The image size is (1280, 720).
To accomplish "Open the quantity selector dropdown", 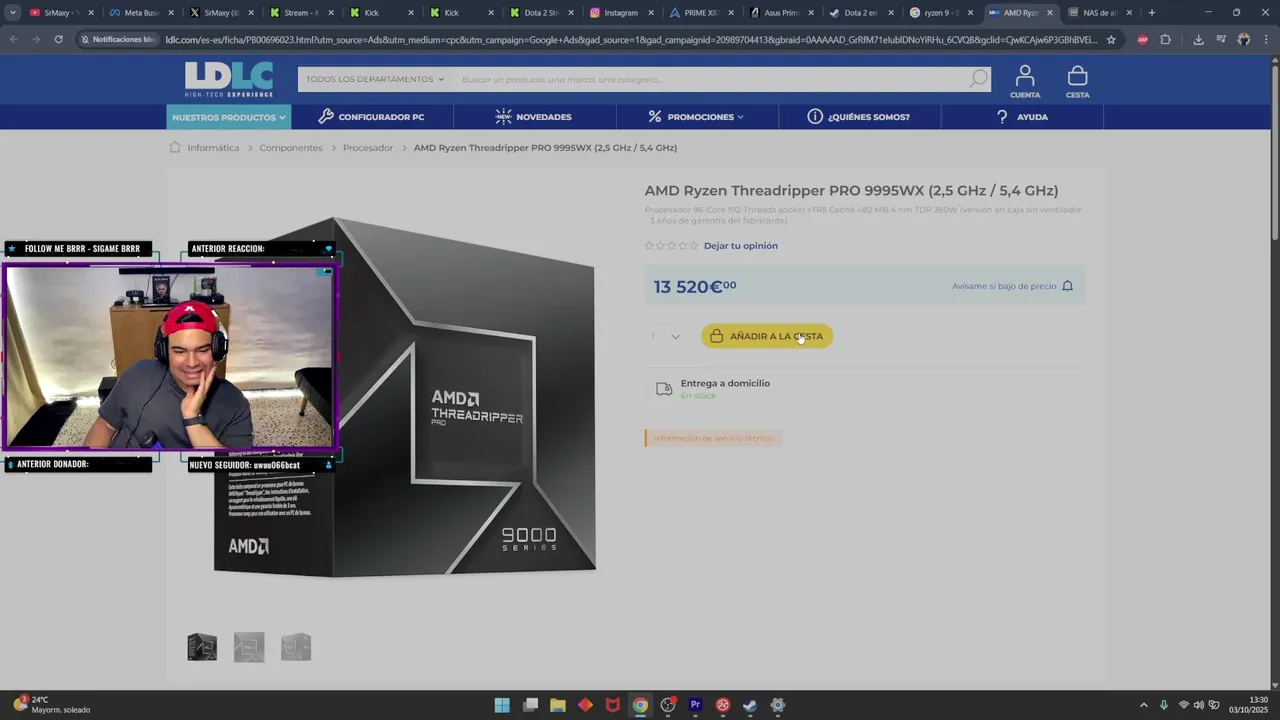I will click(665, 336).
